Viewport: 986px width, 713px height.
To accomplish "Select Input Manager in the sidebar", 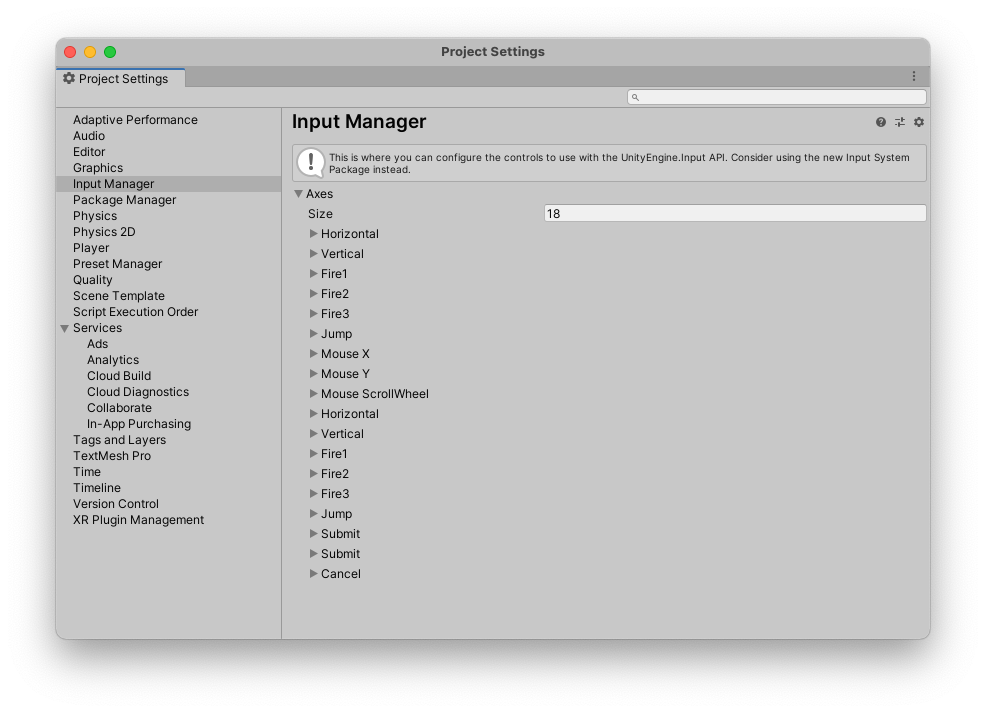I will coord(169,184).
